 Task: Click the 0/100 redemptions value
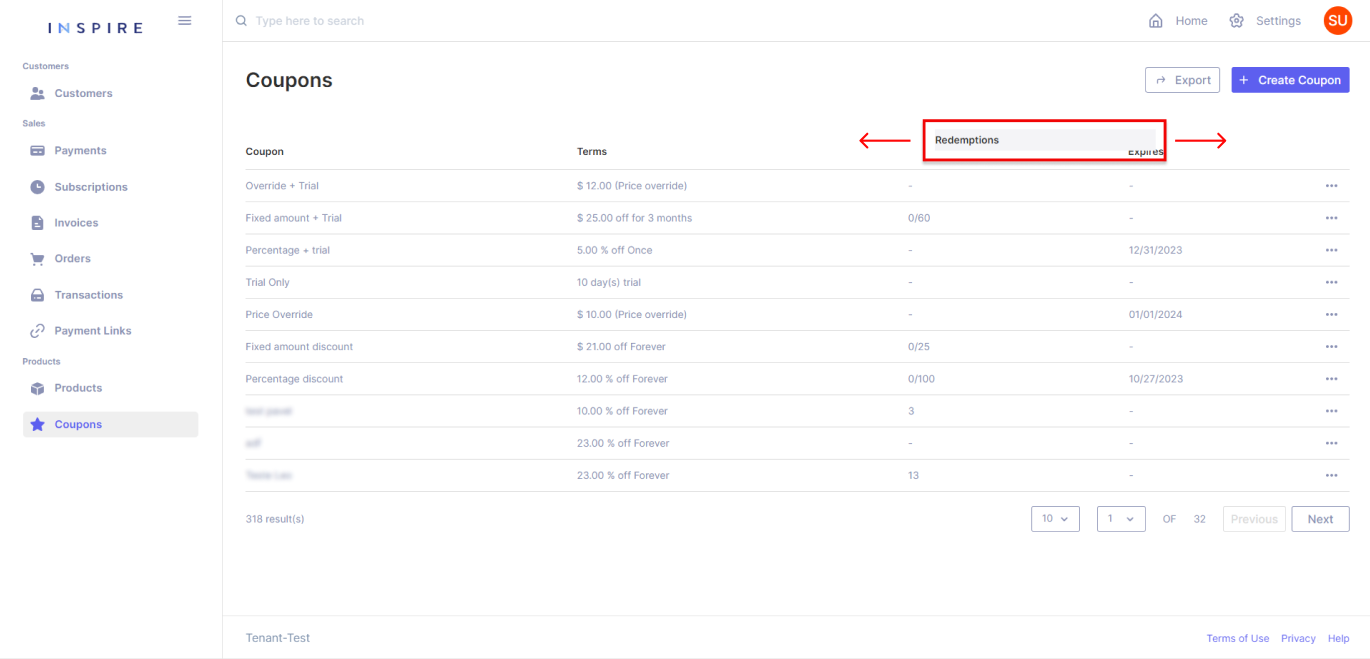click(x=922, y=379)
